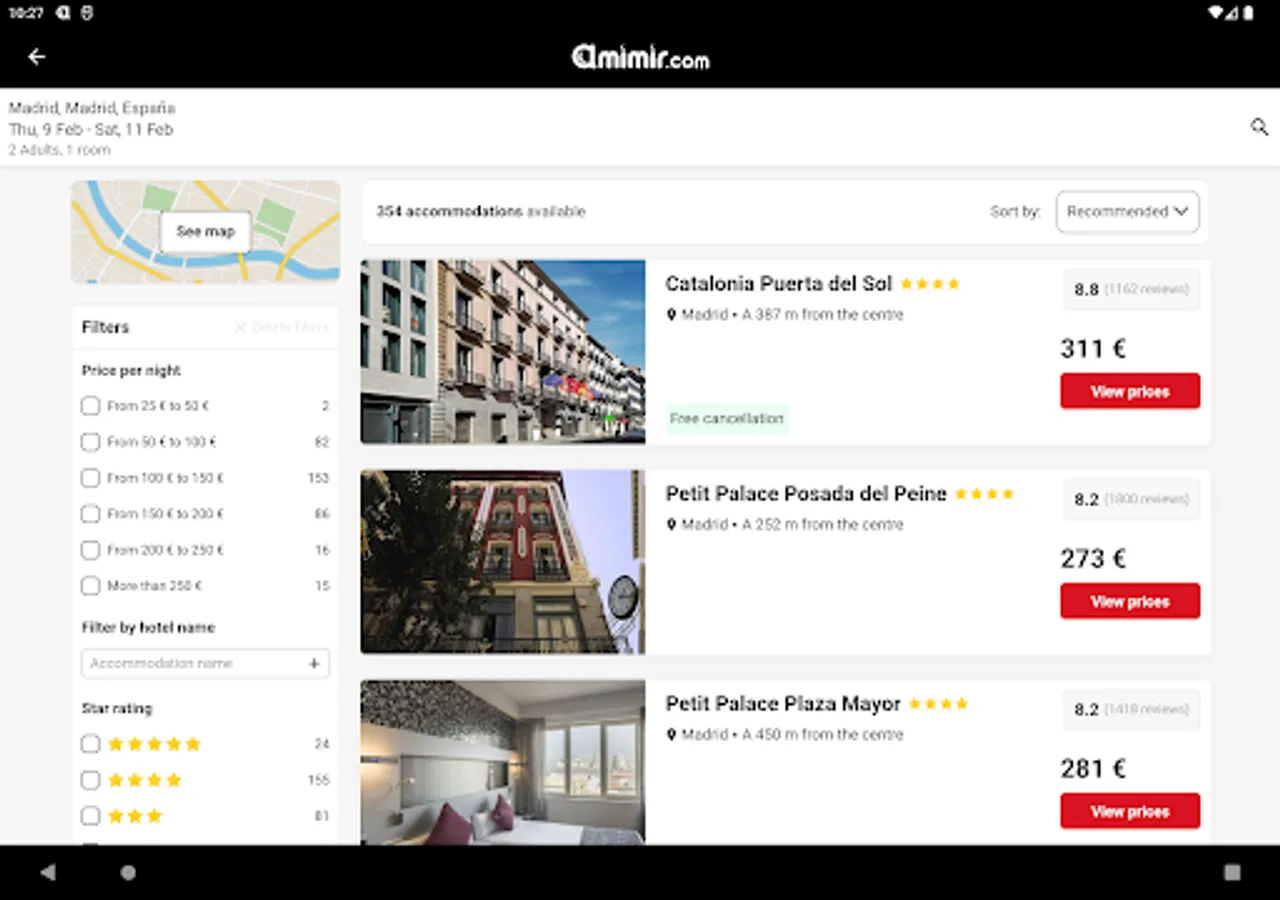Click the 311 € price

1093,349
